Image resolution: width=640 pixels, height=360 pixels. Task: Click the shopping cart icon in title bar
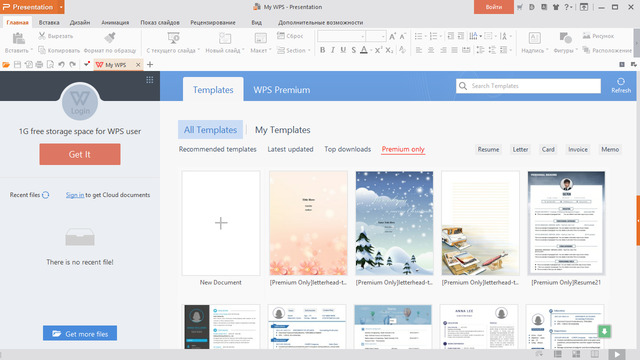pyautogui.click(x=520, y=7)
